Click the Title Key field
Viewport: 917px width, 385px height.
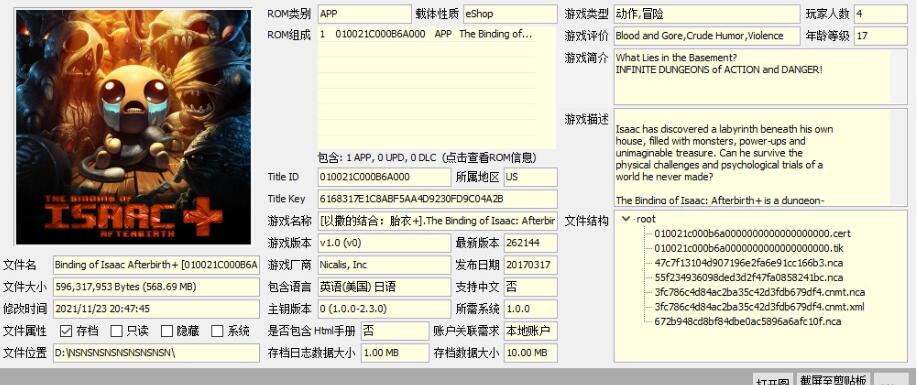pos(437,199)
